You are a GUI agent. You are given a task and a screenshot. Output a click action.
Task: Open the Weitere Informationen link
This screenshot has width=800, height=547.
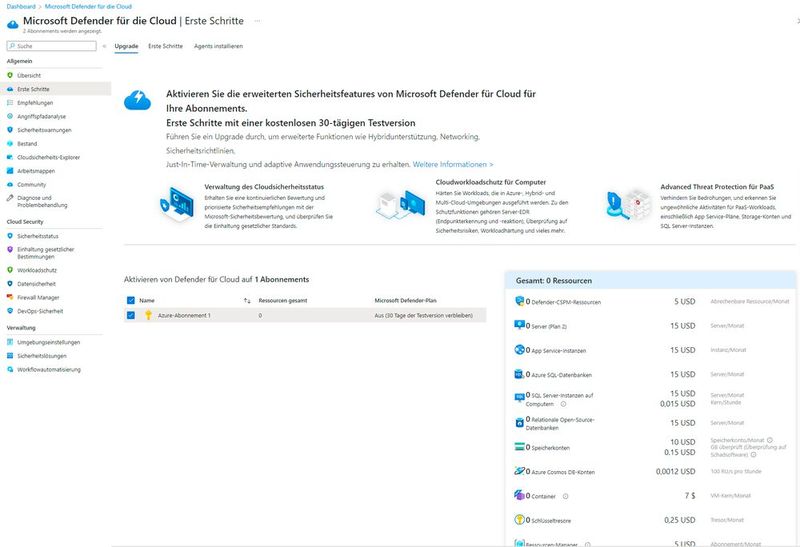(453, 164)
